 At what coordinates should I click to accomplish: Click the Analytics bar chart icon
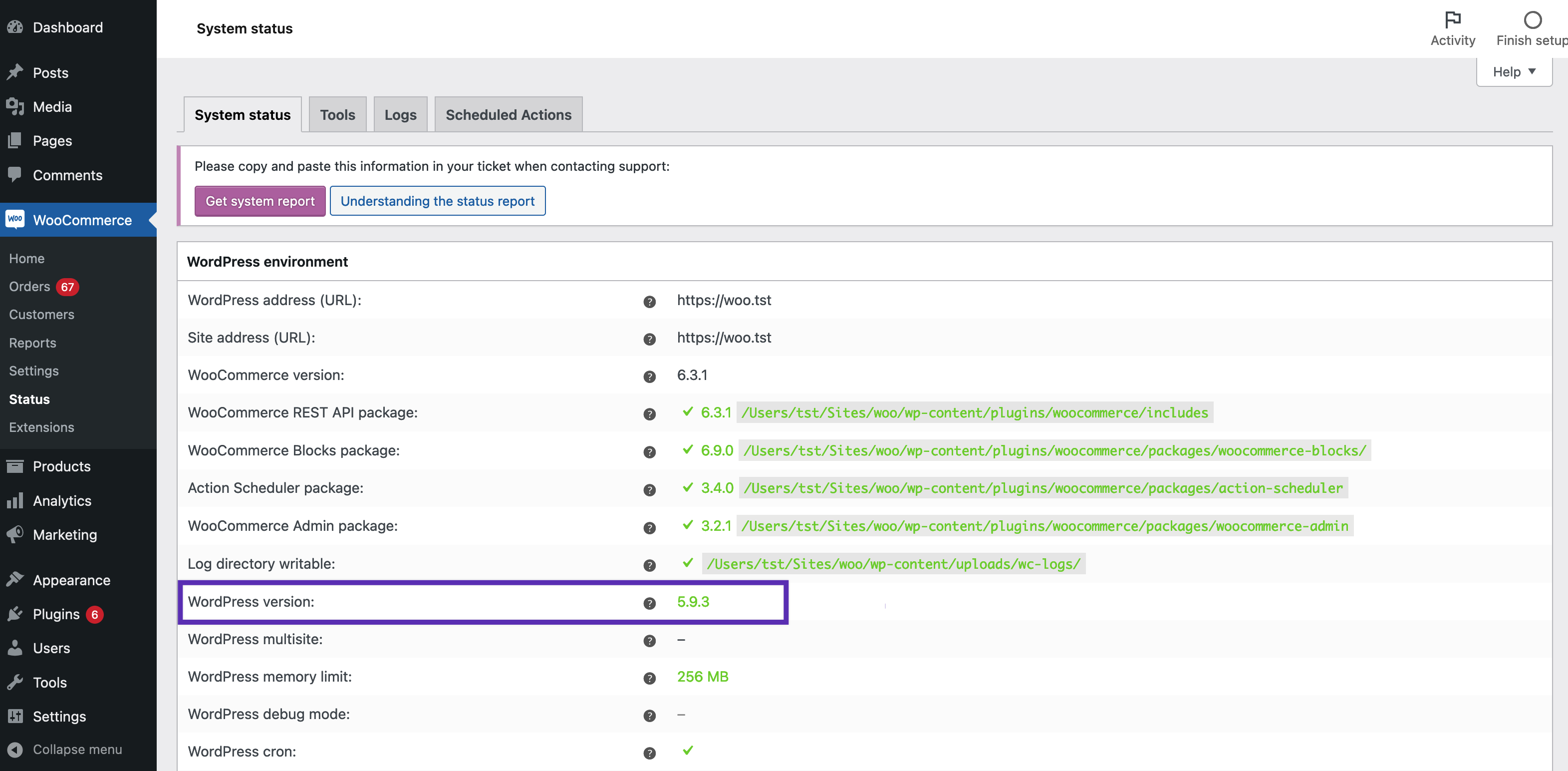click(15, 501)
